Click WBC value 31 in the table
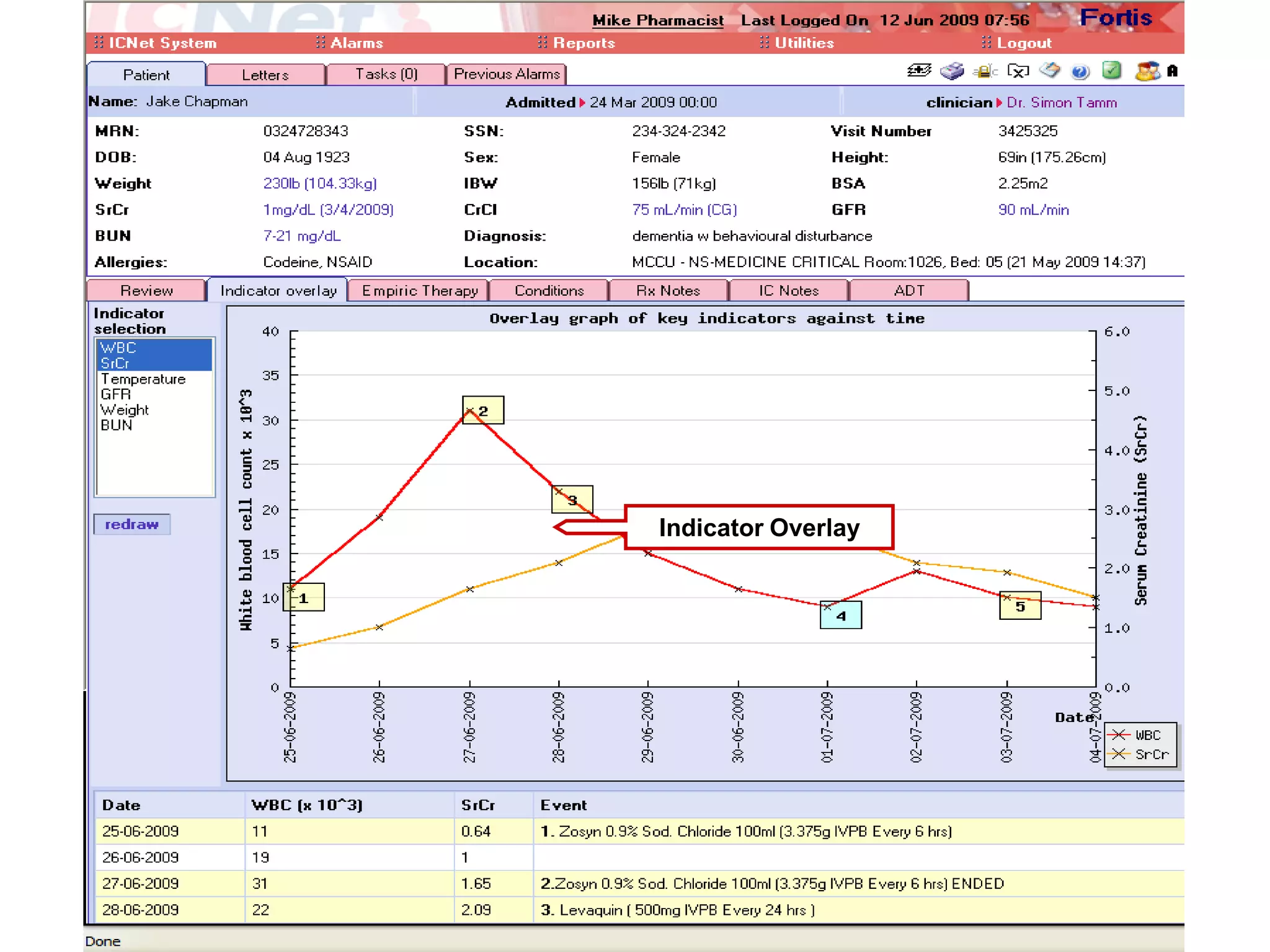This screenshot has width=1270, height=952. tap(350, 884)
